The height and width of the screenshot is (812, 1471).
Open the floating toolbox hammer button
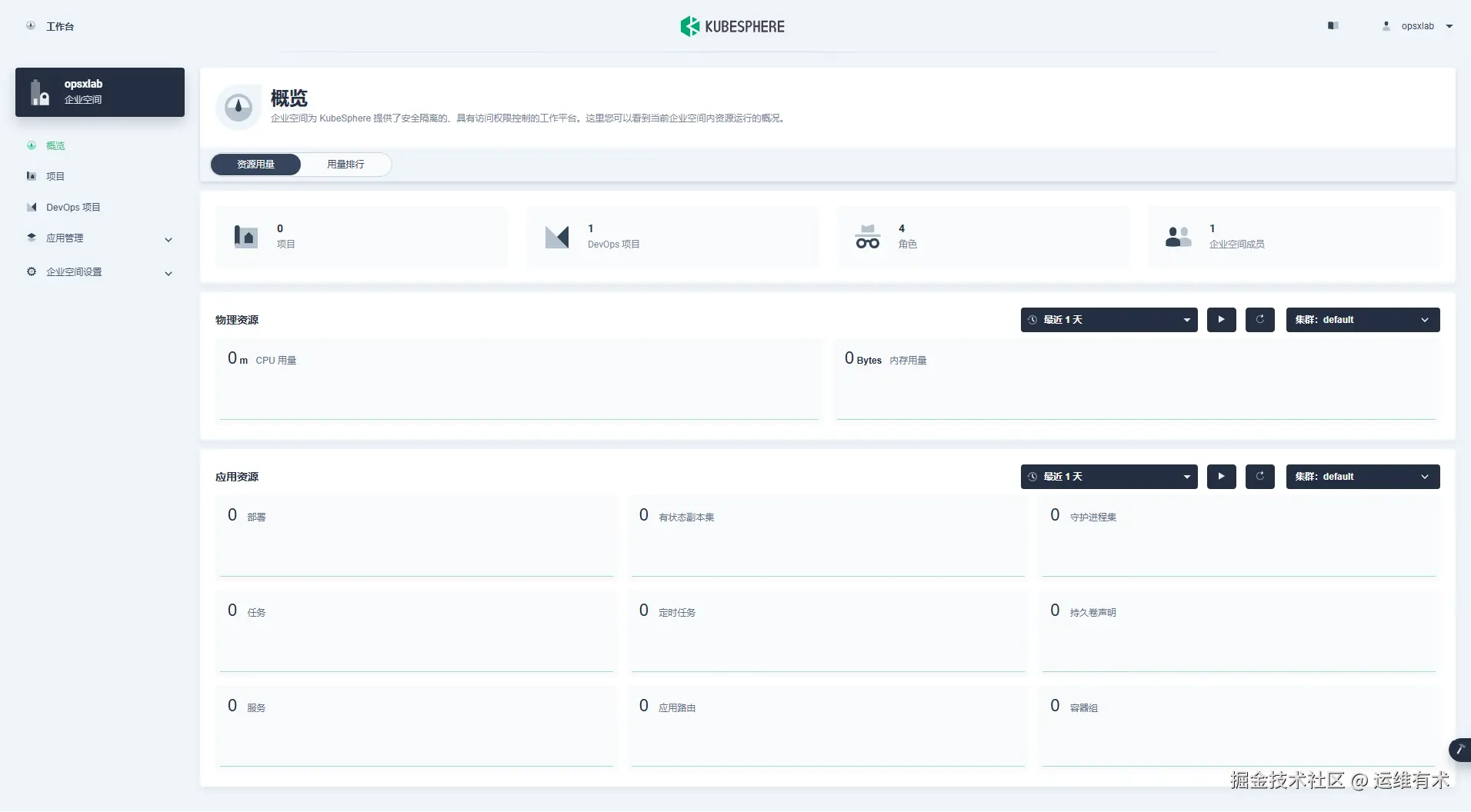[x=1459, y=750]
